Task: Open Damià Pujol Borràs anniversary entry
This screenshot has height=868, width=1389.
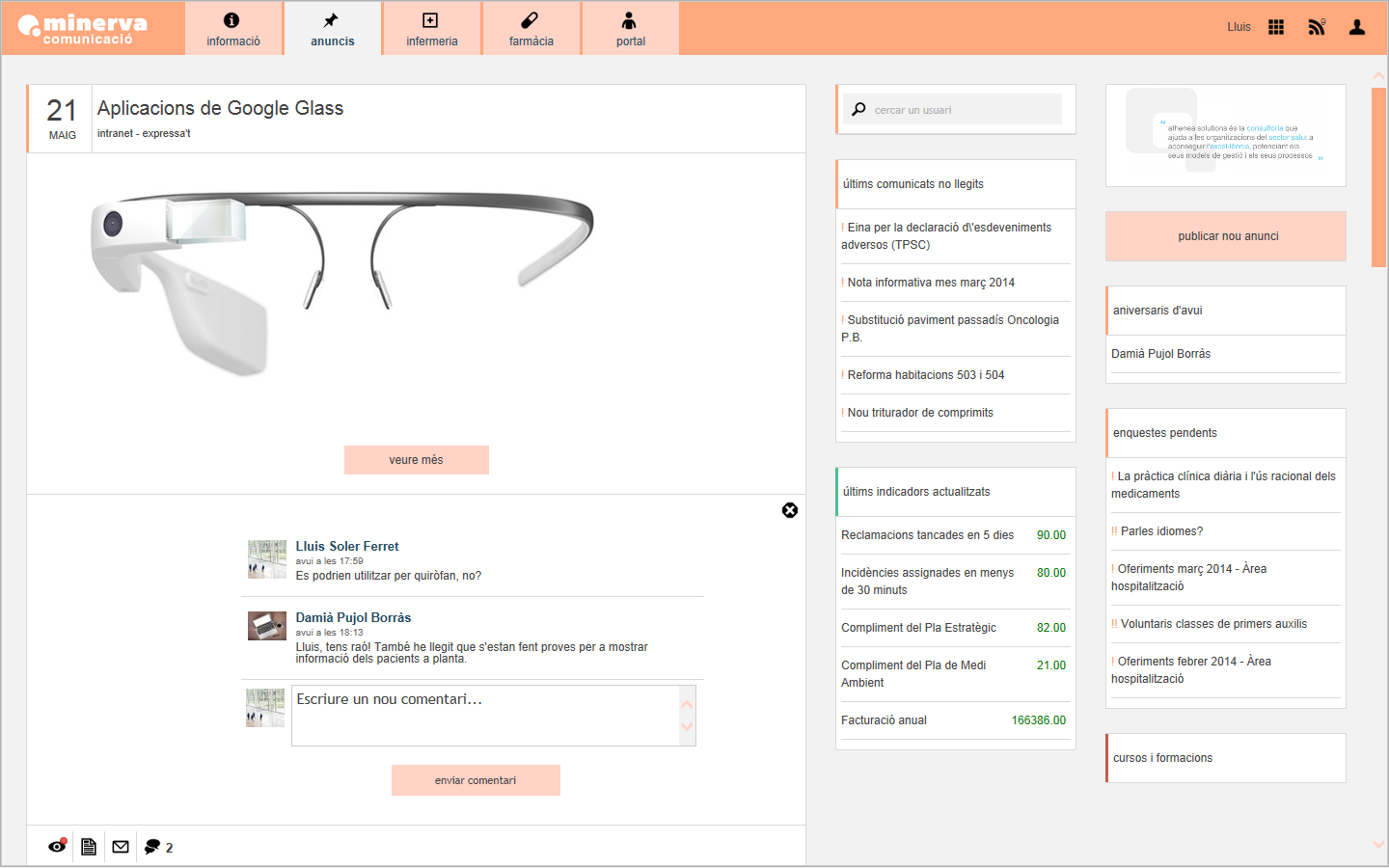Action: point(1160,354)
